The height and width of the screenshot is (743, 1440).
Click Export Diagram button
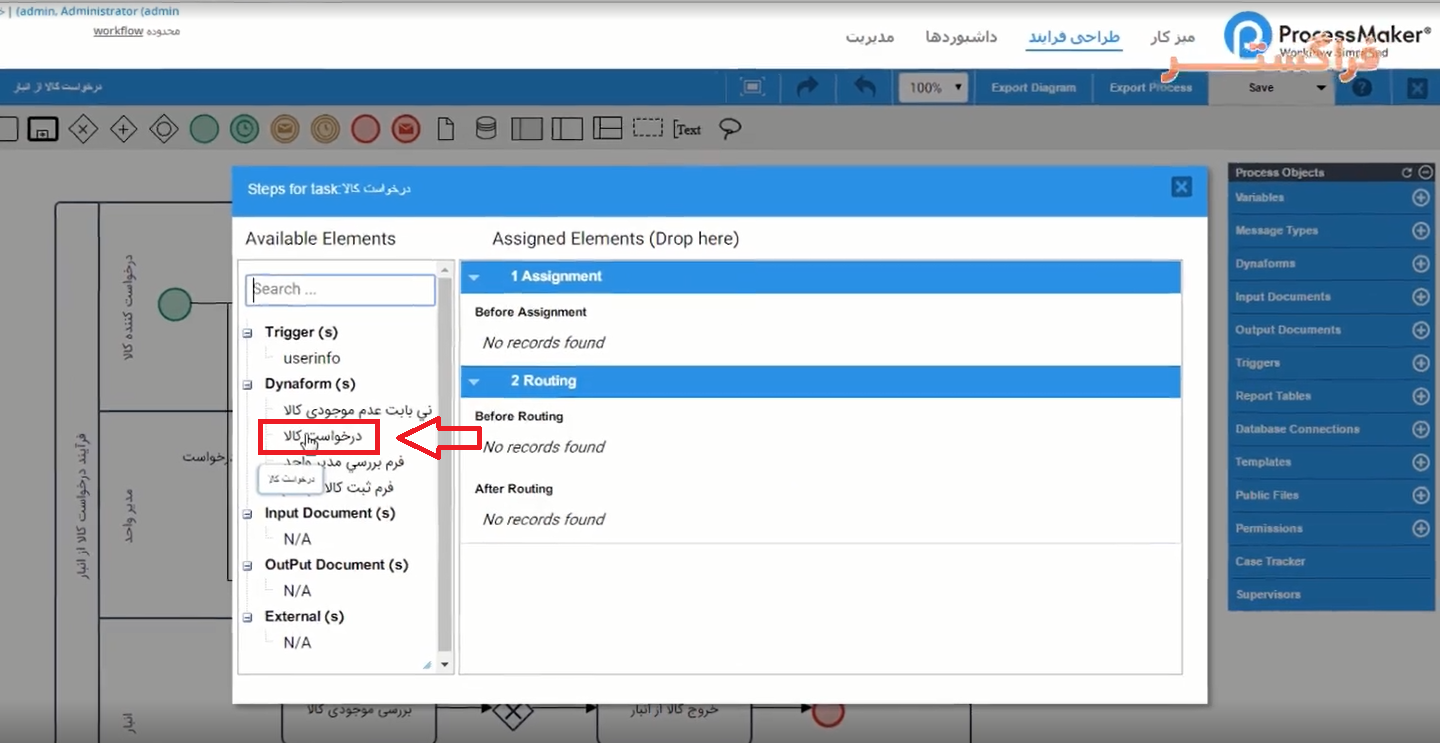(1033, 88)
